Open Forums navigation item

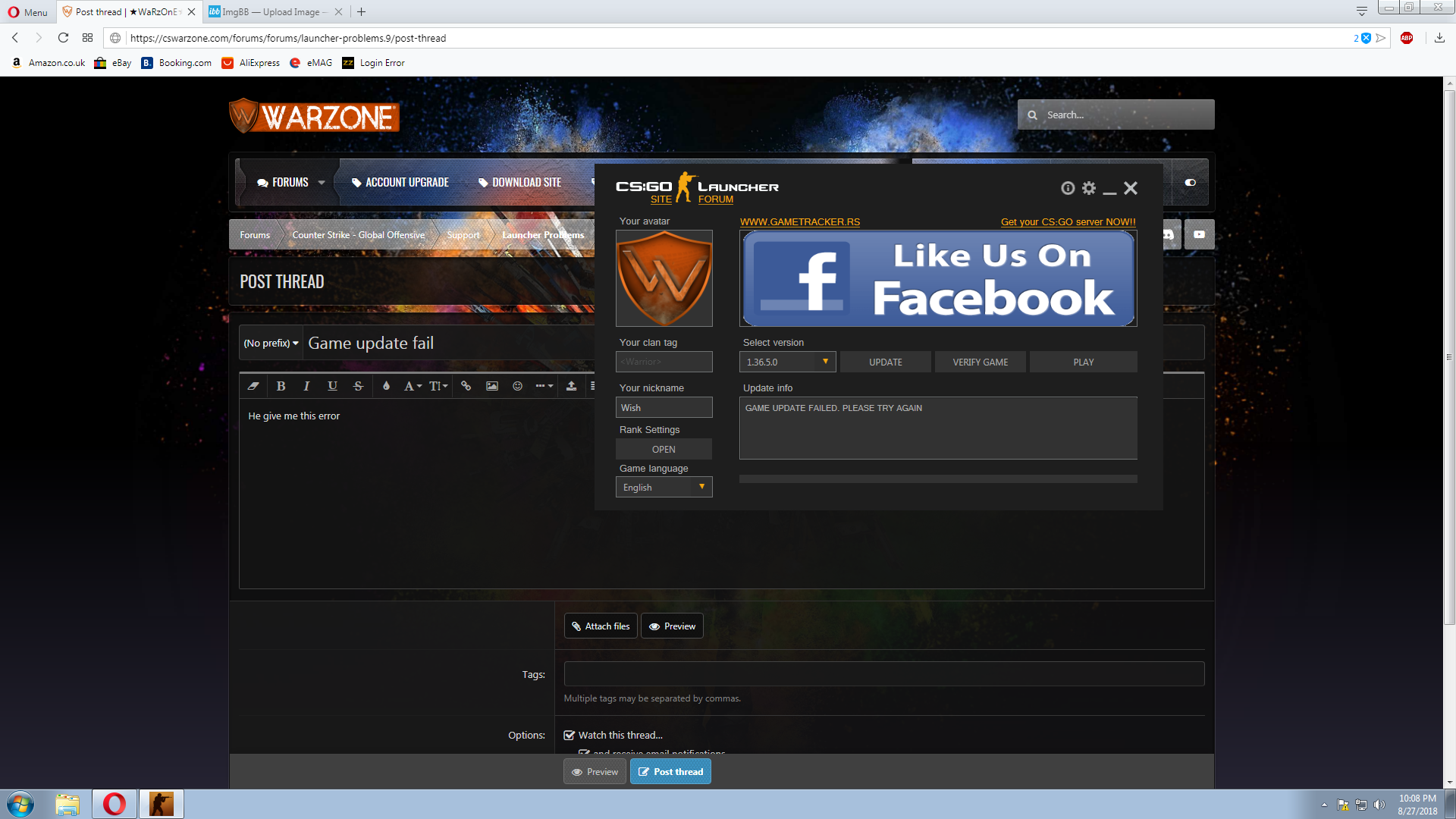point(283,183)
